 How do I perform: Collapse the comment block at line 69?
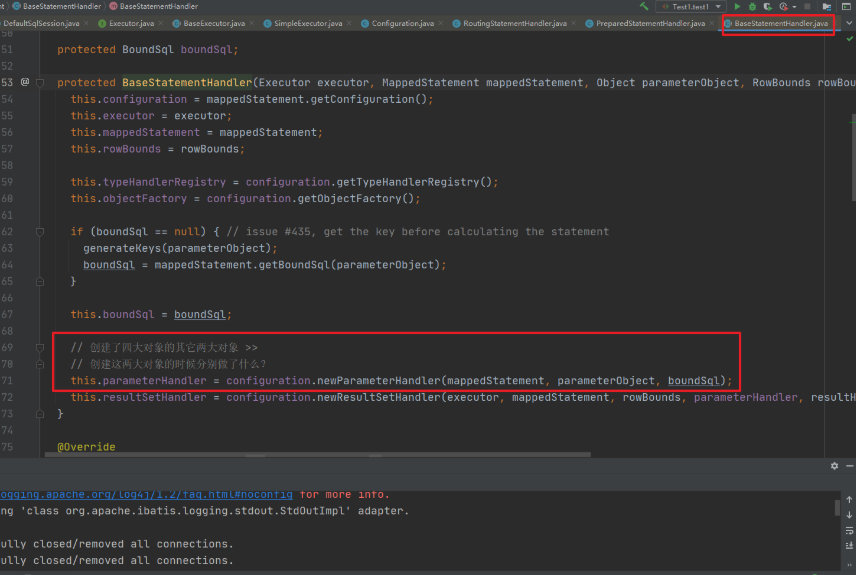(x=40, y=348)
